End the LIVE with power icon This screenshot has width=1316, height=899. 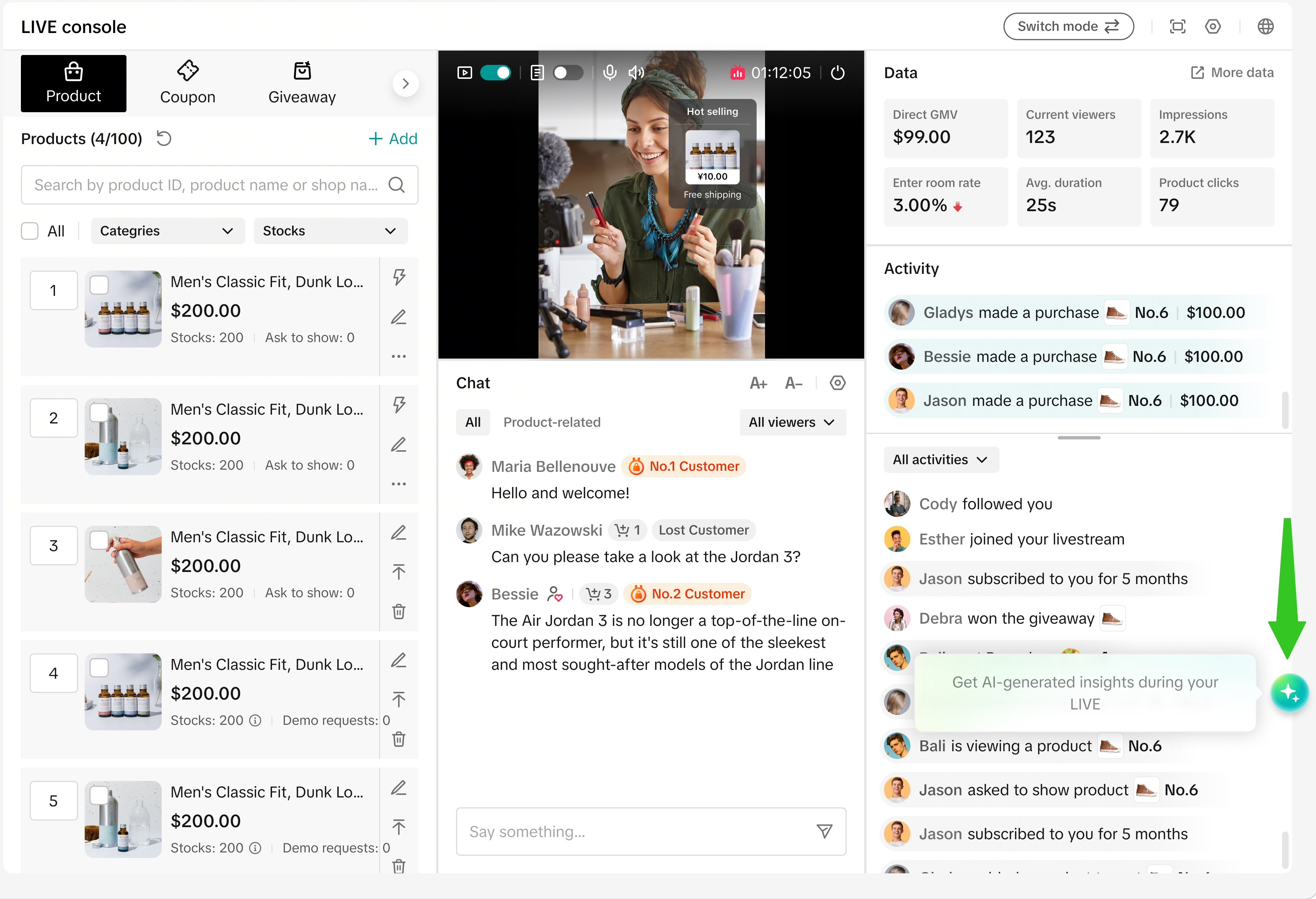(838, 73)
